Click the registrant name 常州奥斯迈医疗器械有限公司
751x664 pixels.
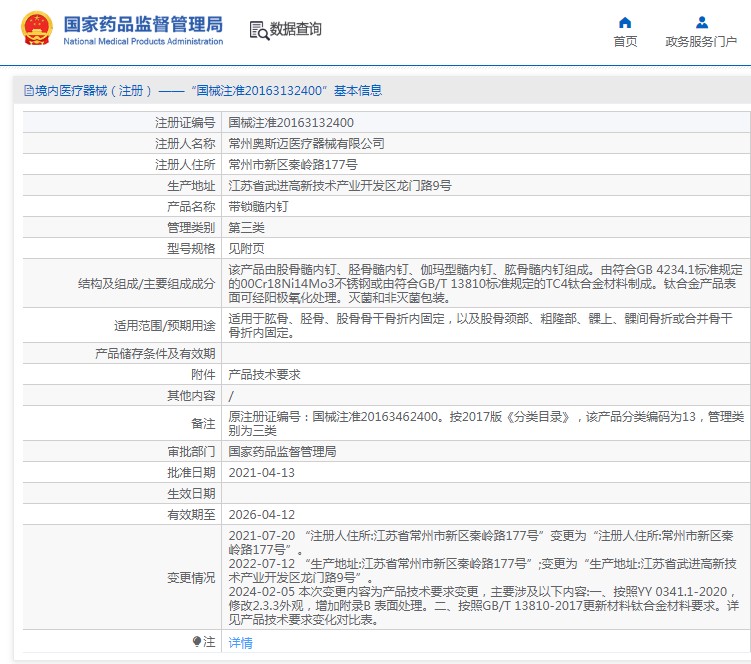pos(307,144)
